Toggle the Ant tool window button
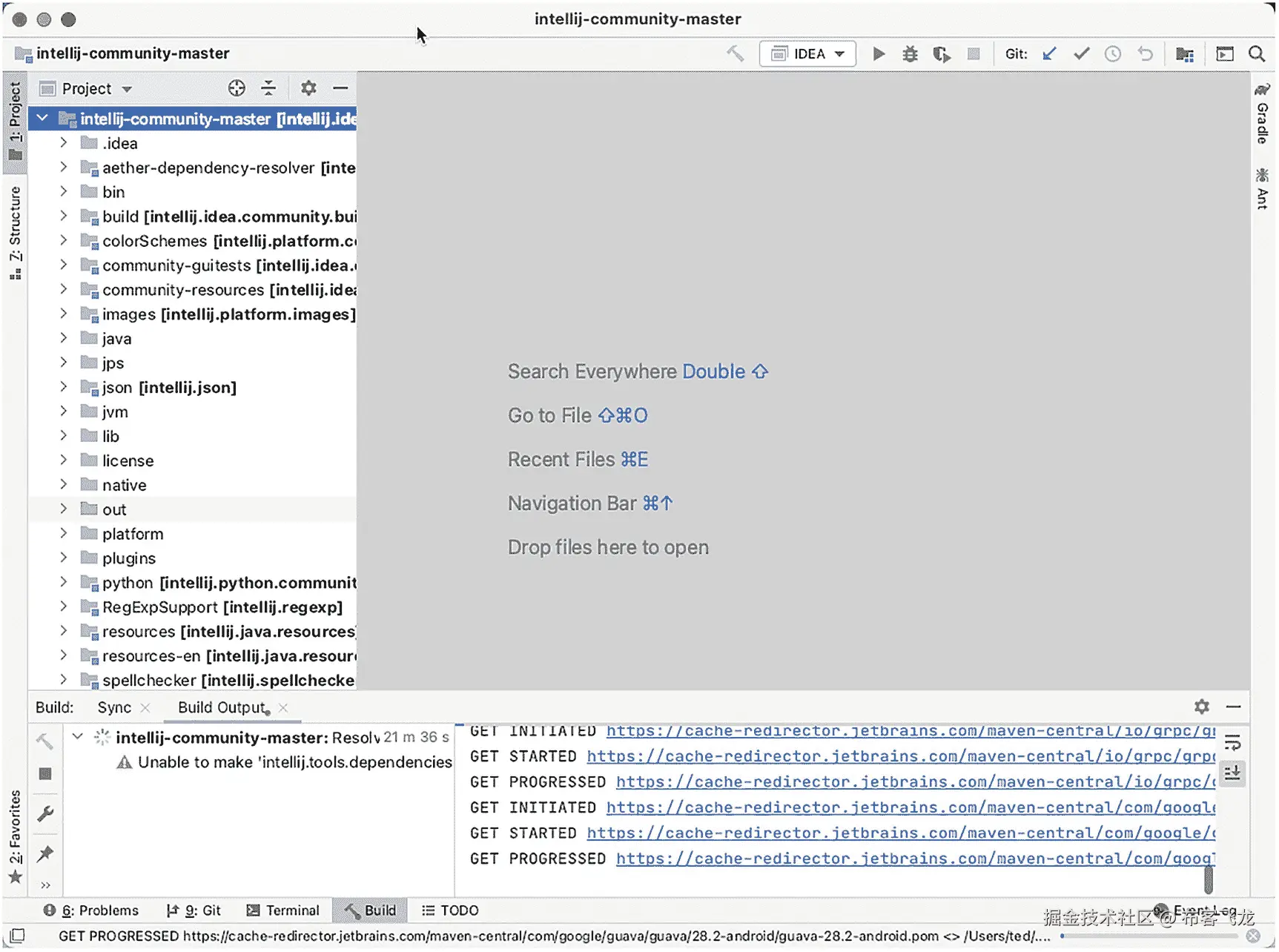1279x952 pixels. click(x=1262, y=188)
